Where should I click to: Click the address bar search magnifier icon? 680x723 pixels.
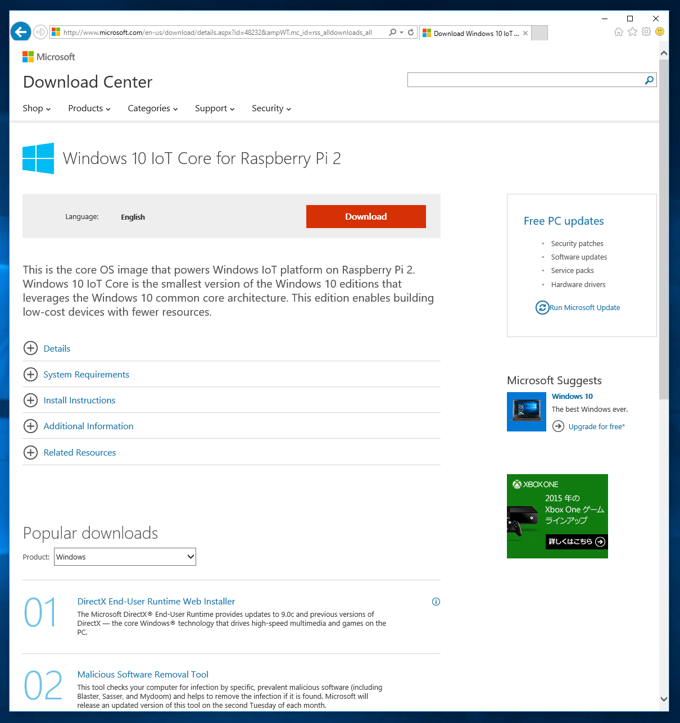(392, 32)
